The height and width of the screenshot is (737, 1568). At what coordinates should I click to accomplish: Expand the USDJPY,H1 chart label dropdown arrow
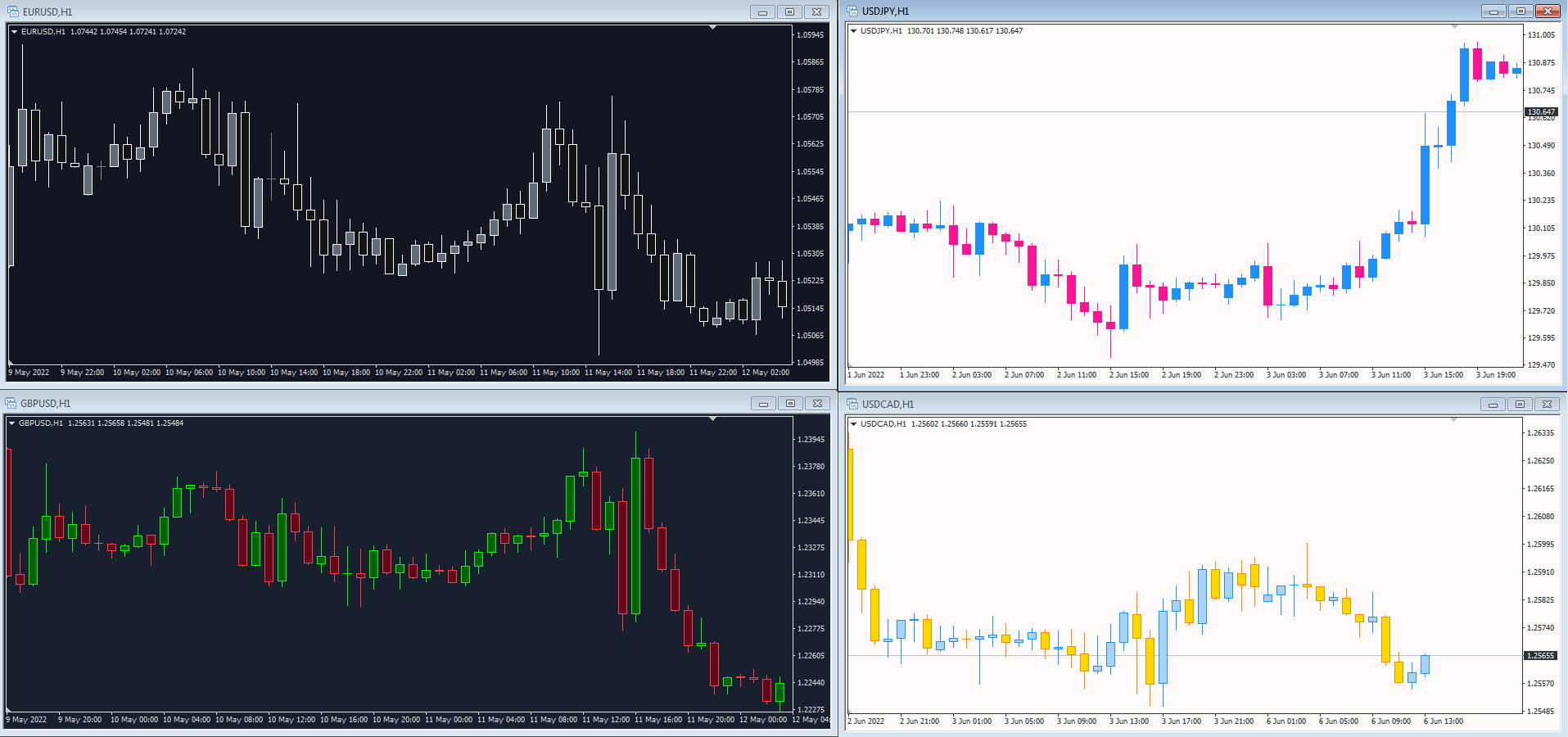(x=854, y=31)
